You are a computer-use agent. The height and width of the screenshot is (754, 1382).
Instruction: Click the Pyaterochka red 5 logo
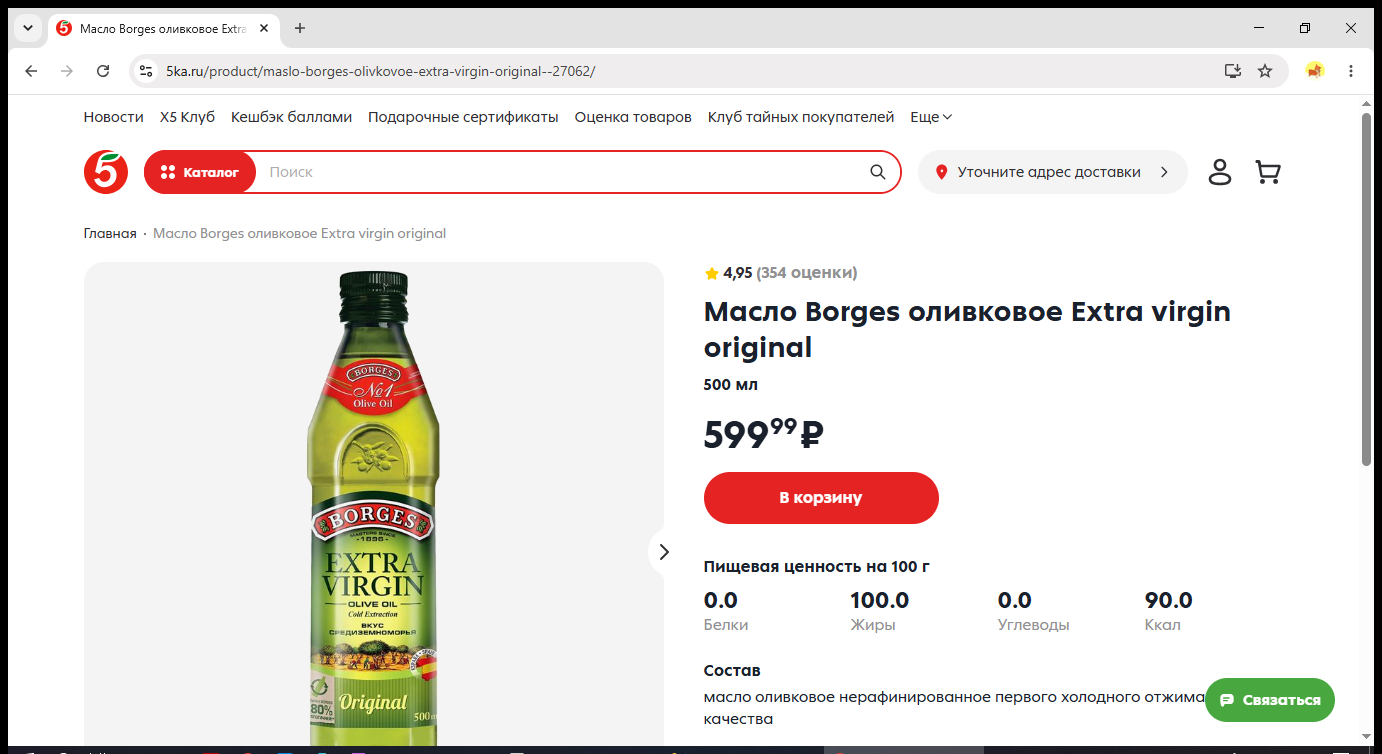tap(106, 172)
